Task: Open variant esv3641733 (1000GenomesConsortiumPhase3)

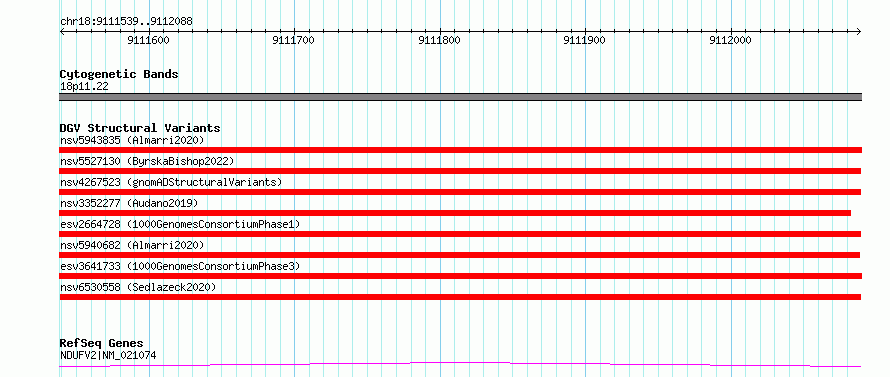Action: (180, 266)
